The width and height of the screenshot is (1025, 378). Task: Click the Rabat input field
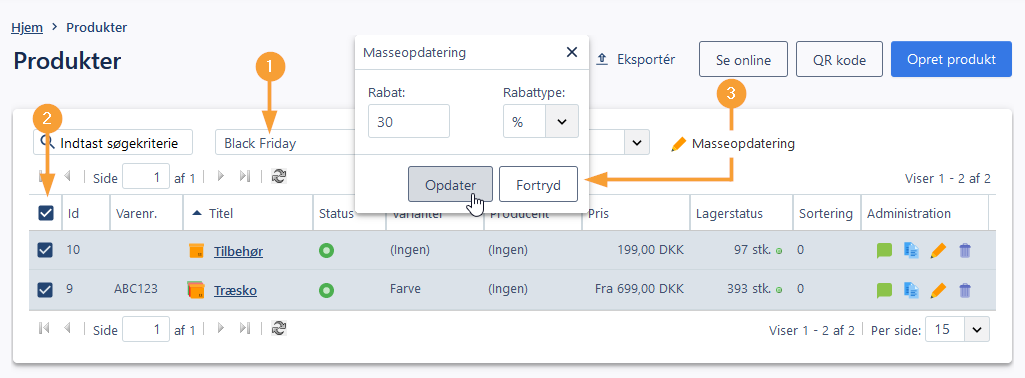coord(409,122)
